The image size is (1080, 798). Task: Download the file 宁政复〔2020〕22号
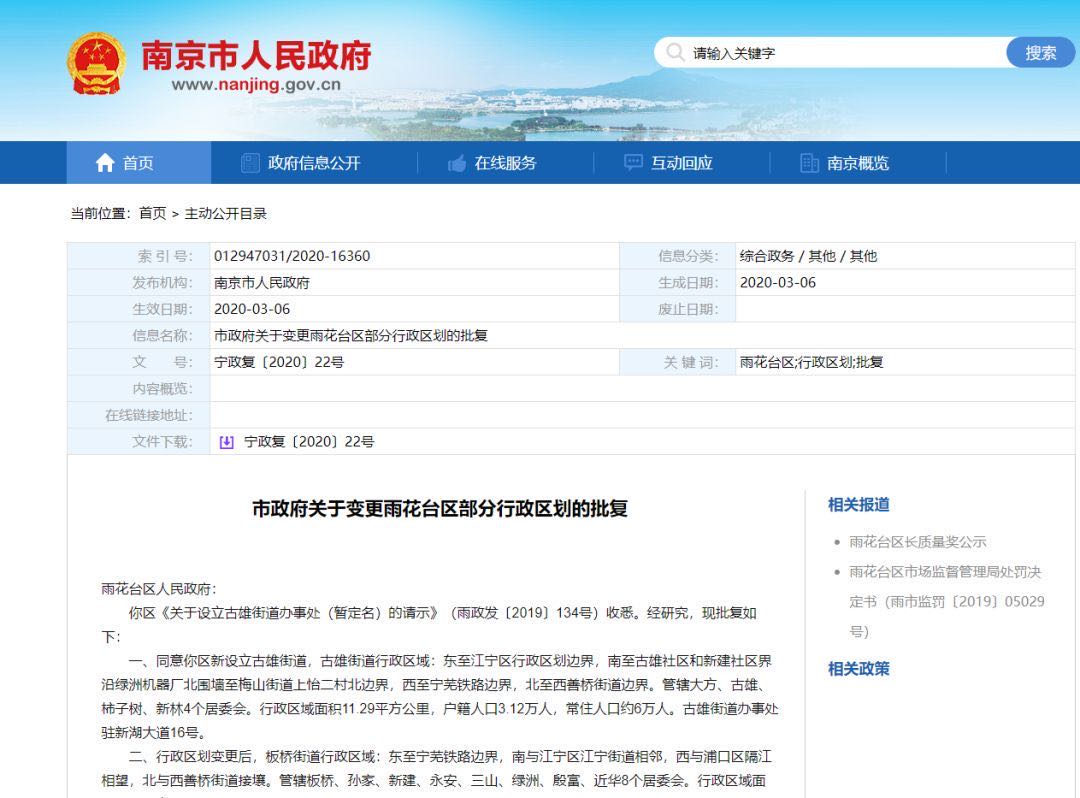309,442
